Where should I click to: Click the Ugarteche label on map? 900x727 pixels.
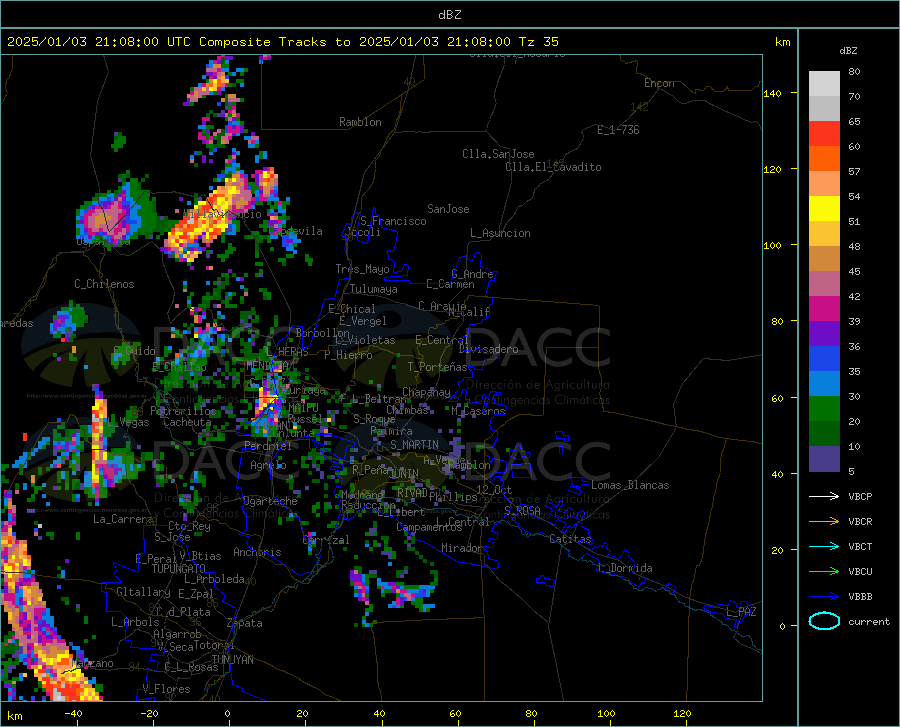click(270, 501)
